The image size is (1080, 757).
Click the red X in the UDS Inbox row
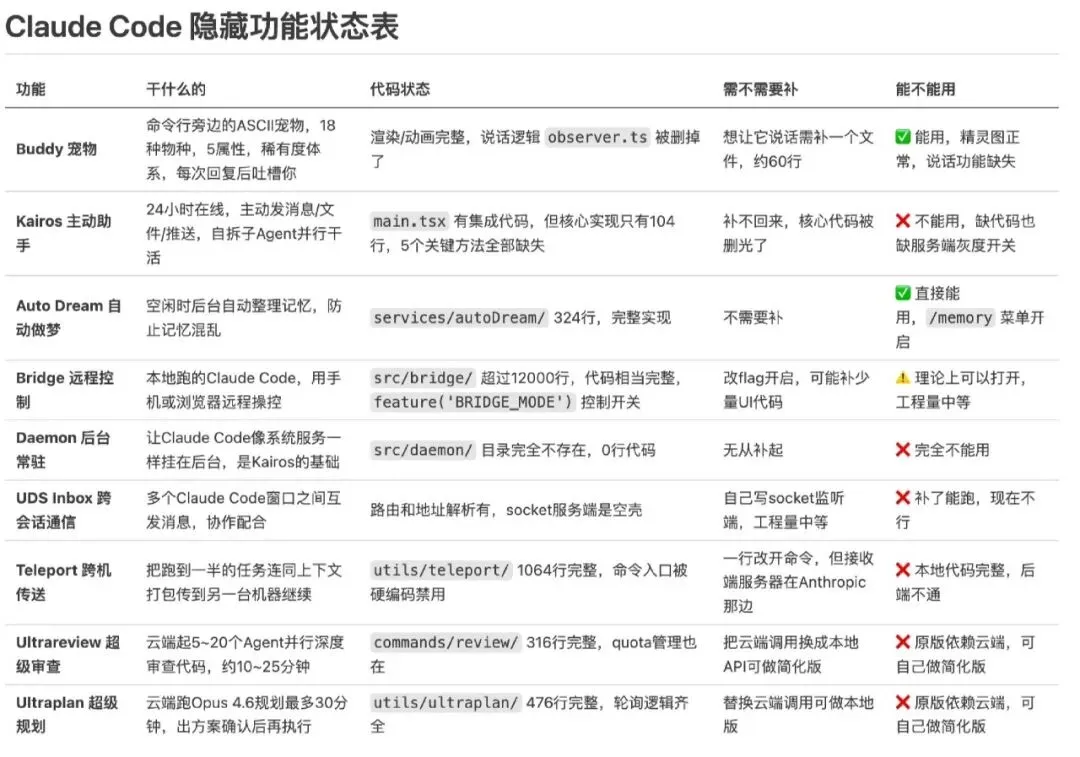pyautogui.click(x=902, y=498)
